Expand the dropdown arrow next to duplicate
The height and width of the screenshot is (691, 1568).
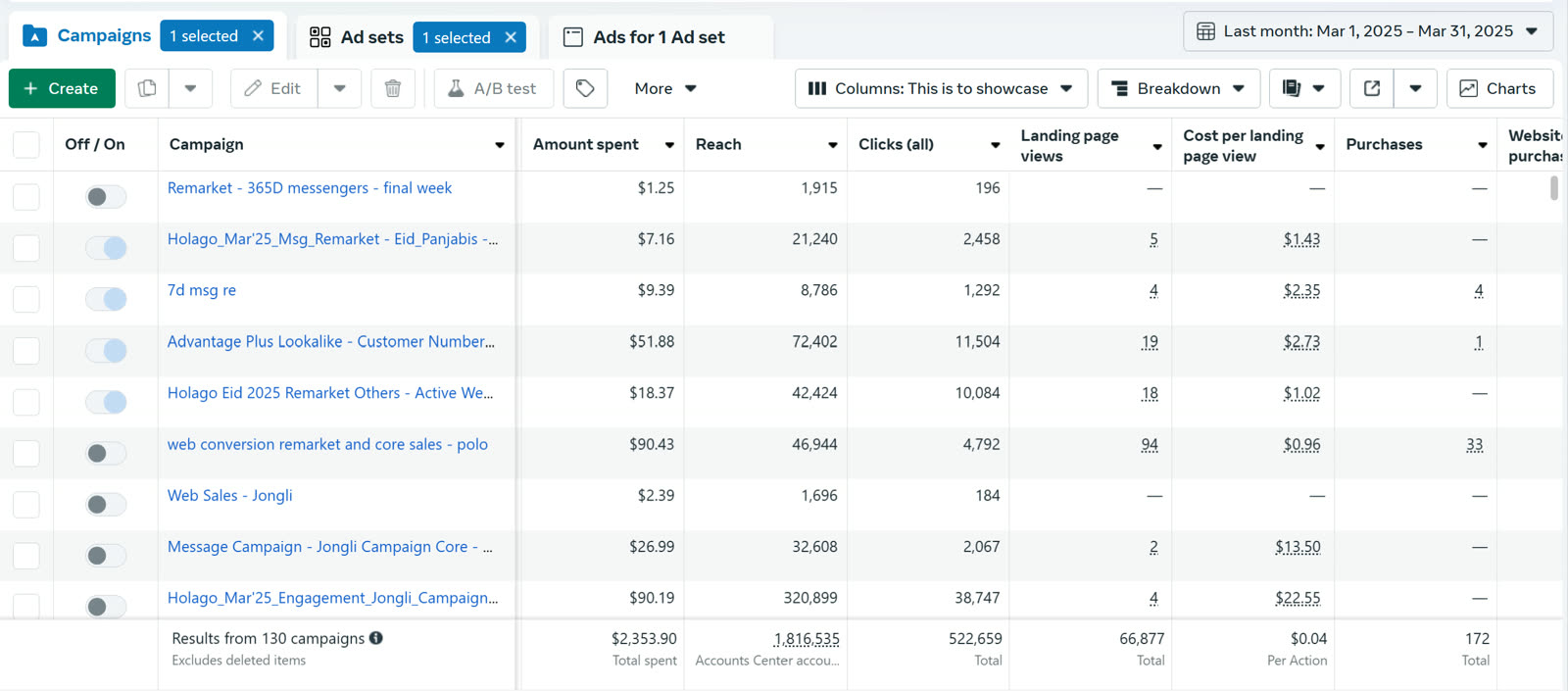190,88
